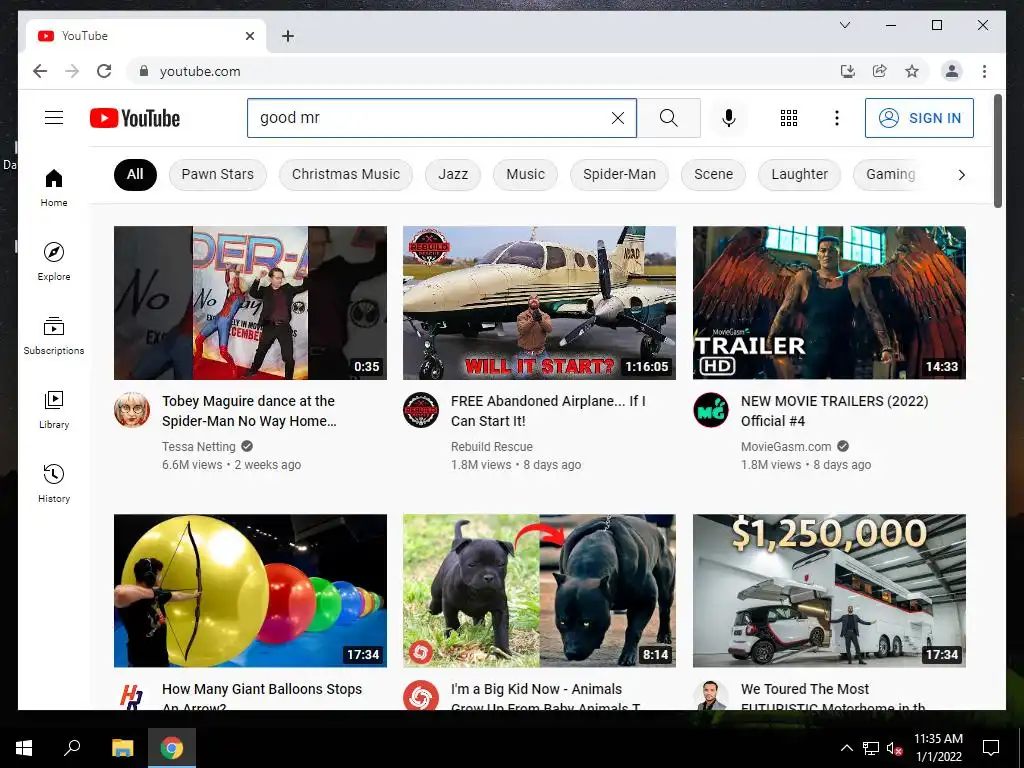
Task: Open Tessa Netting channel name
Action: point(199,447)
